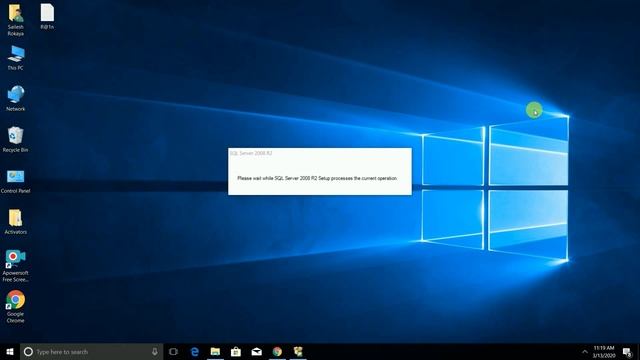Show hidden system tray icons
Screen dimensions: 640x360
point(584,351)
